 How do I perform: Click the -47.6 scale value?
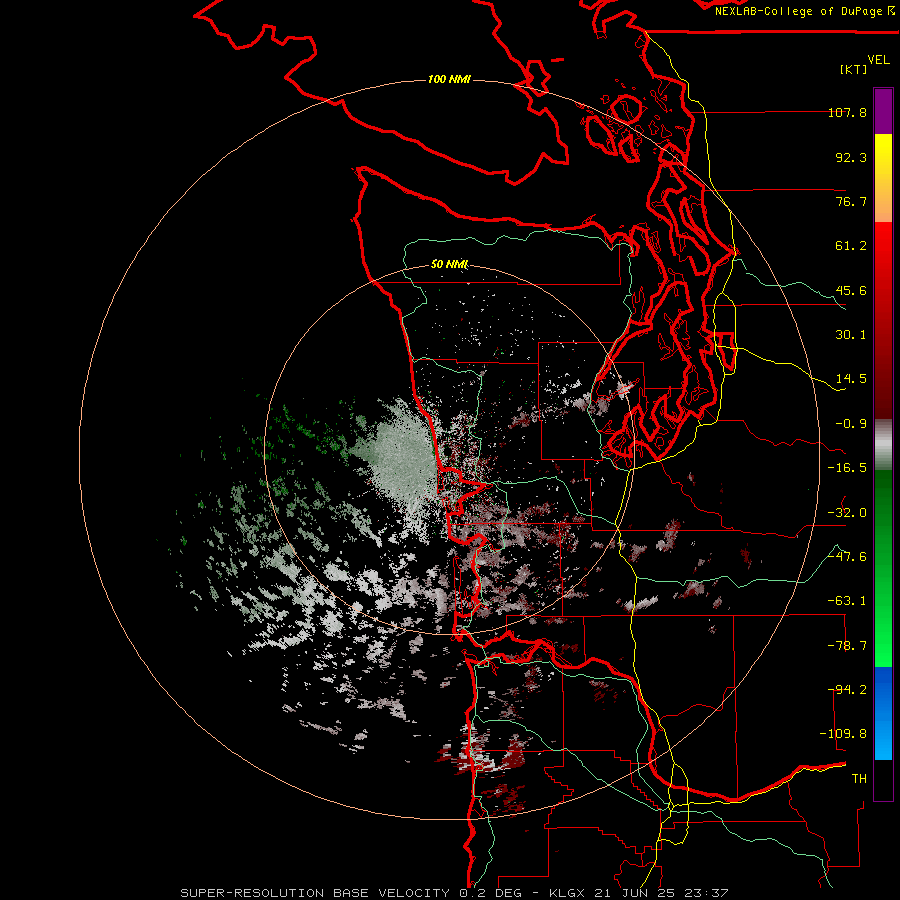point(847,557)
